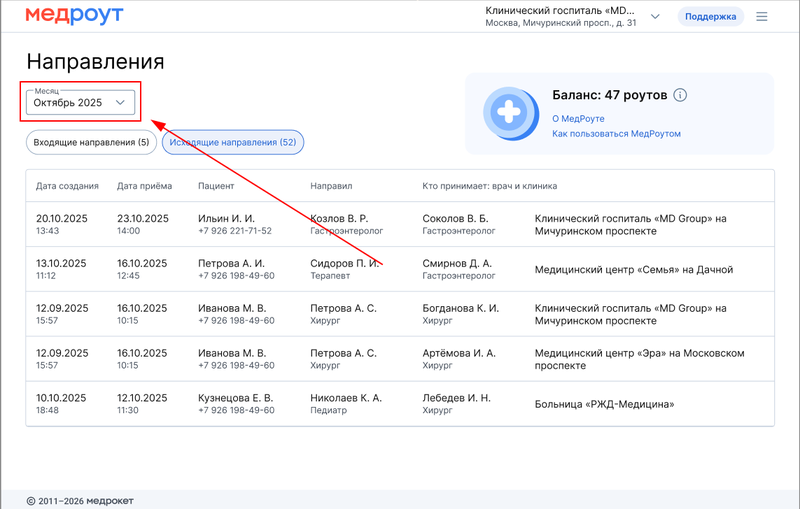Click Медицинский центр «Эра» clinic entry
The width and height of the screenshot is (800, 509).
click(x=640, y=359)
